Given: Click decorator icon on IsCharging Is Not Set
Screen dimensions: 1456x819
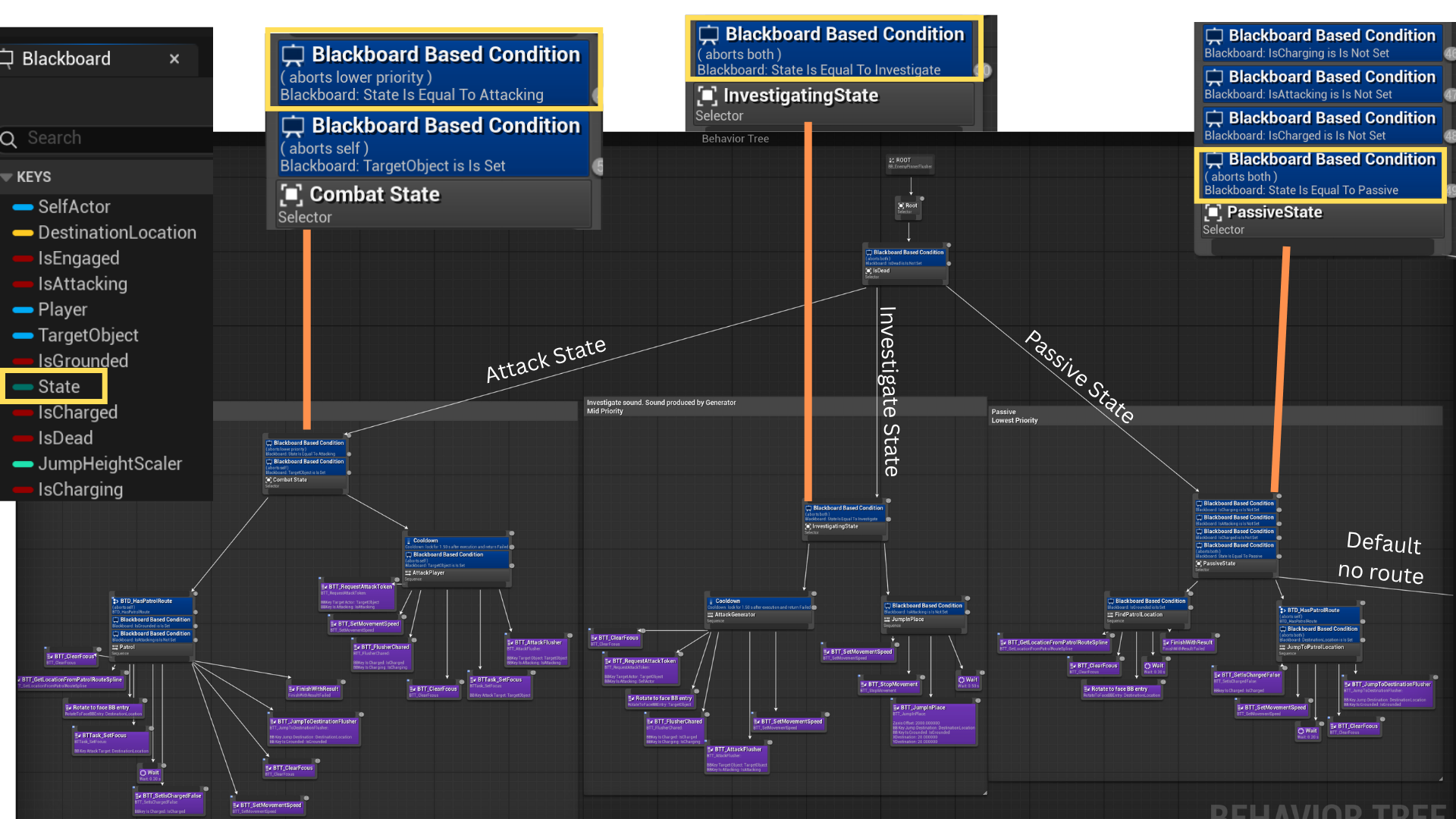Looking at the screenshot, I should click(1214, 36).
